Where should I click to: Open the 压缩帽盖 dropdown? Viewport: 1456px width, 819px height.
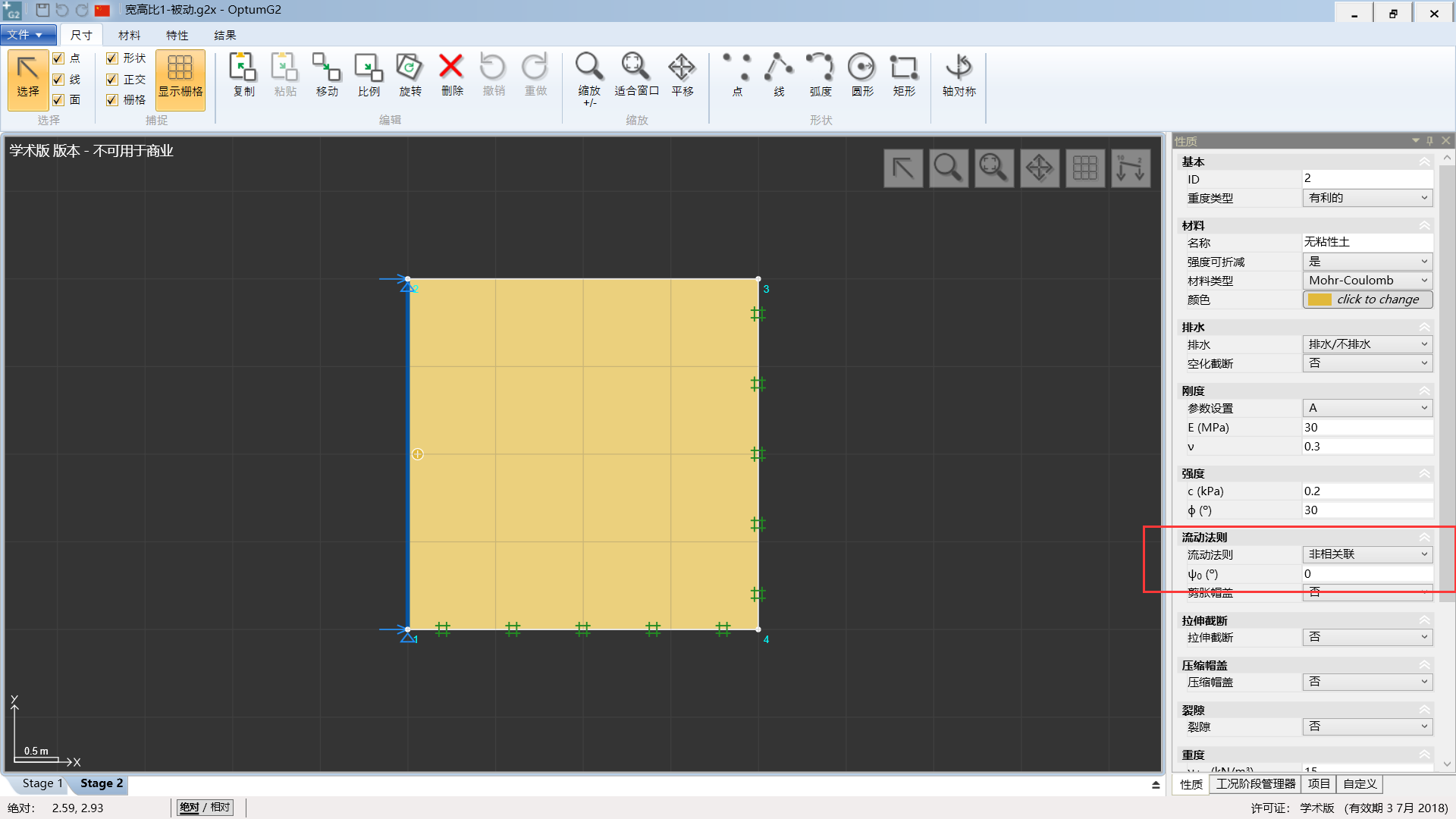[1367, 682]
